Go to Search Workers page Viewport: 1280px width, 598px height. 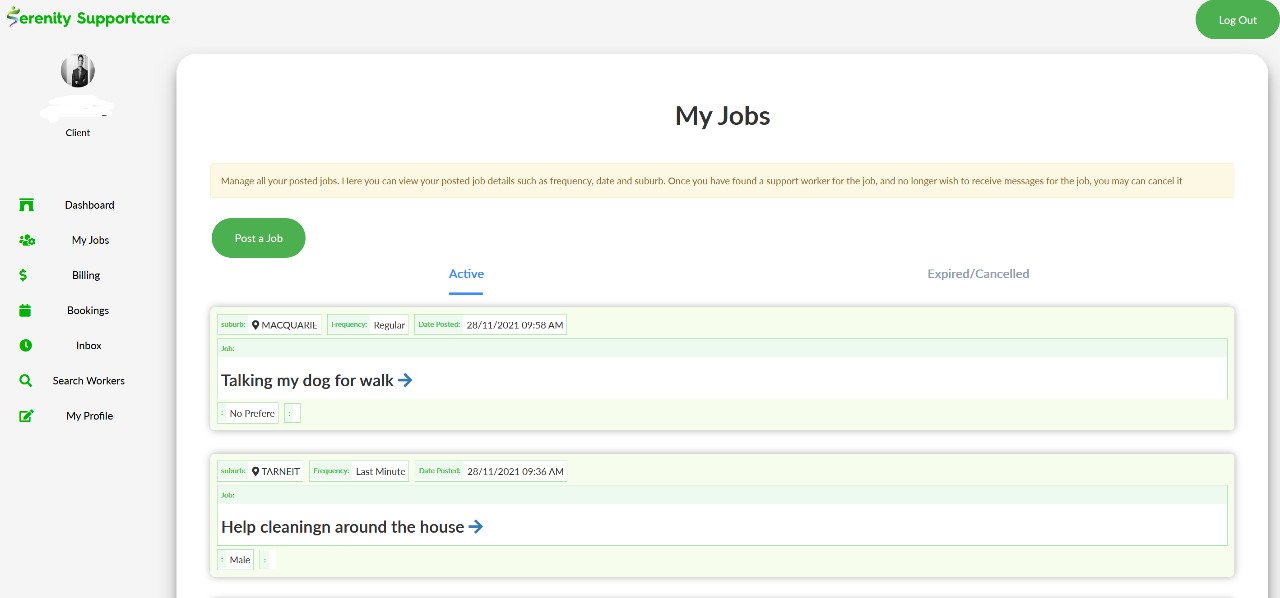(x=88, y=381)
